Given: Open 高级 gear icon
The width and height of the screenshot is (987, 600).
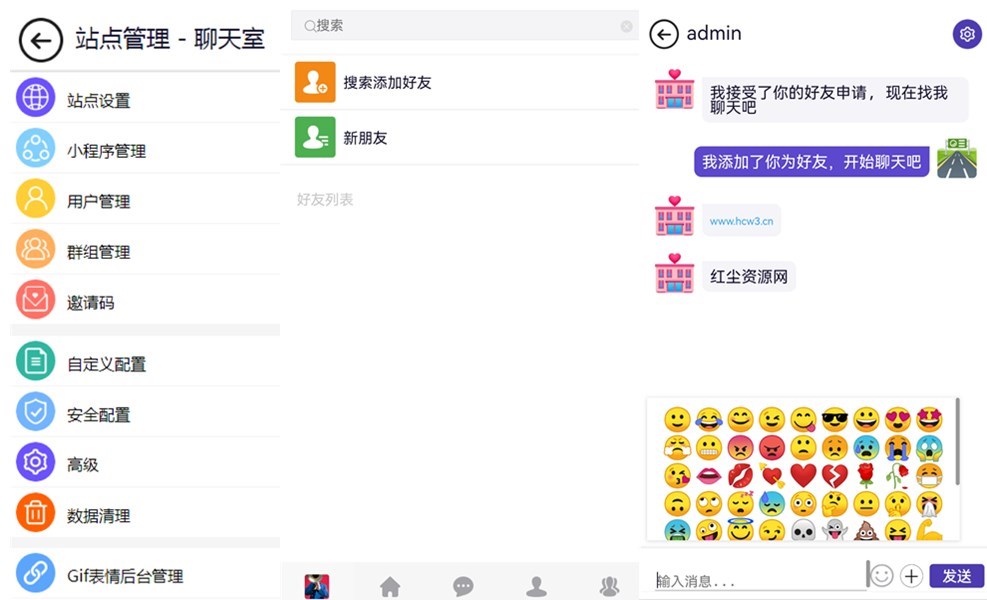Looking at the screenshot, I should [35, 462].
